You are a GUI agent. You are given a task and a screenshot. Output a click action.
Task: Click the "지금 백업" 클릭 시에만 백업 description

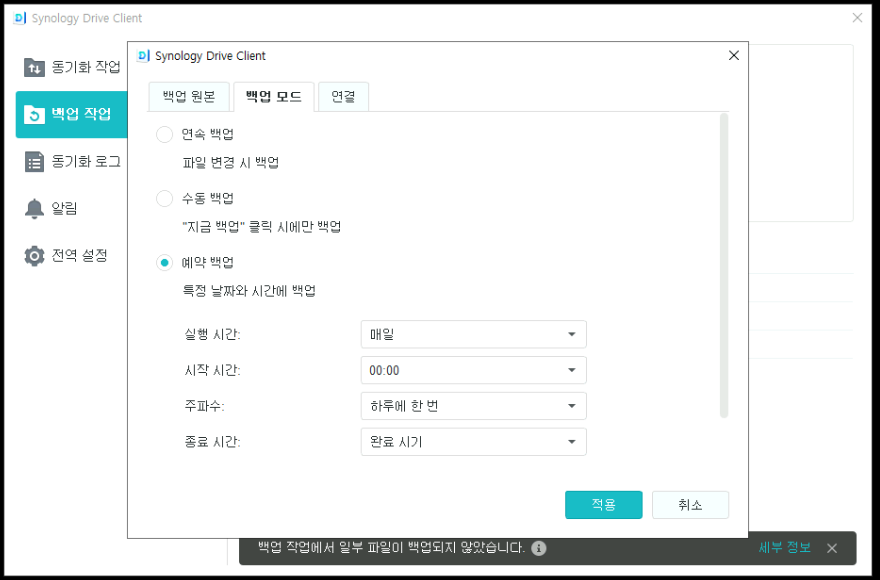tap(262, 227)
